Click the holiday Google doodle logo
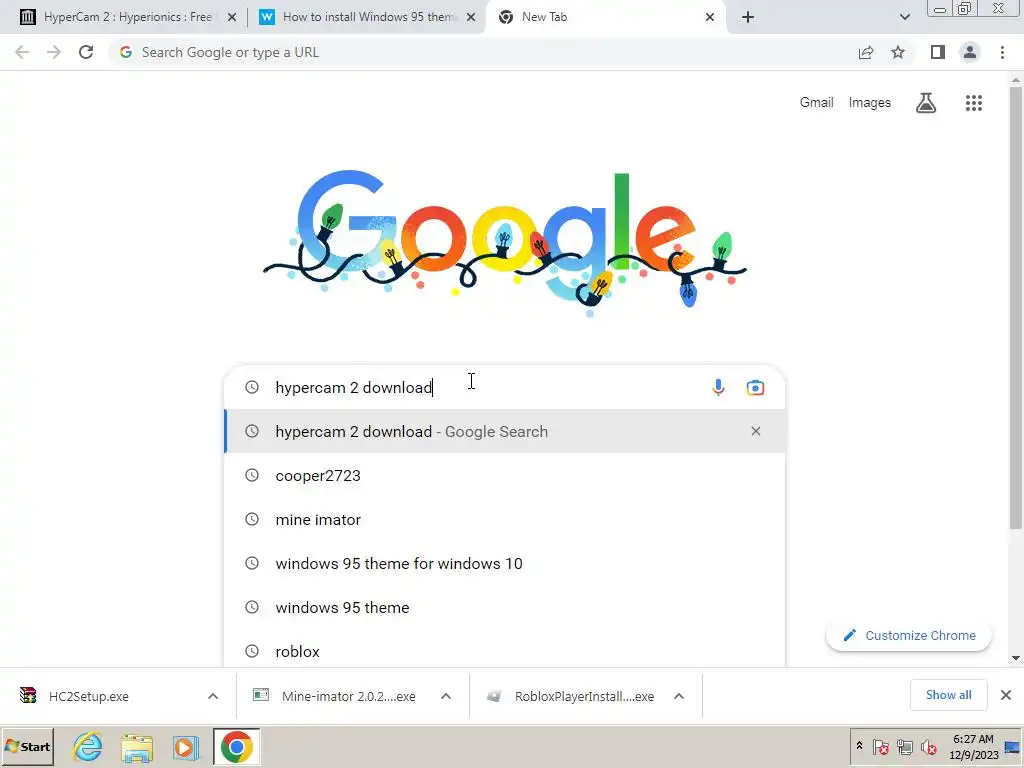Screen dimensions: 1024x768 [504, 242]
